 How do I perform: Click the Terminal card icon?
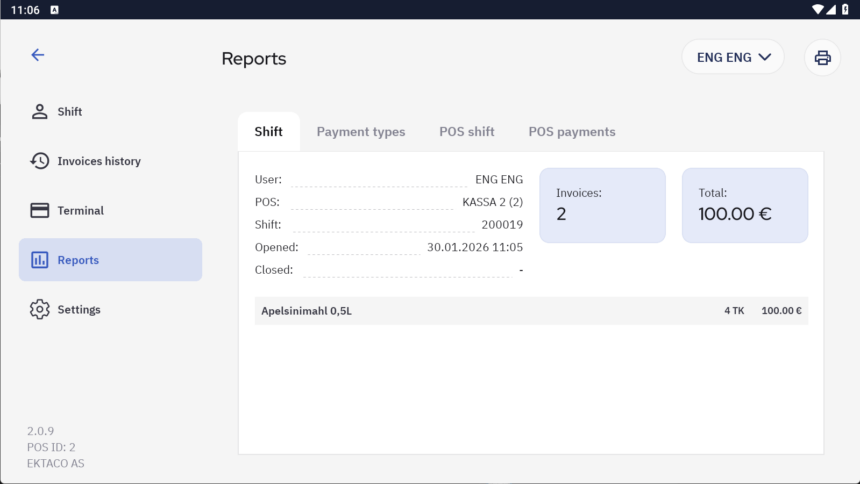pos(40,210)
